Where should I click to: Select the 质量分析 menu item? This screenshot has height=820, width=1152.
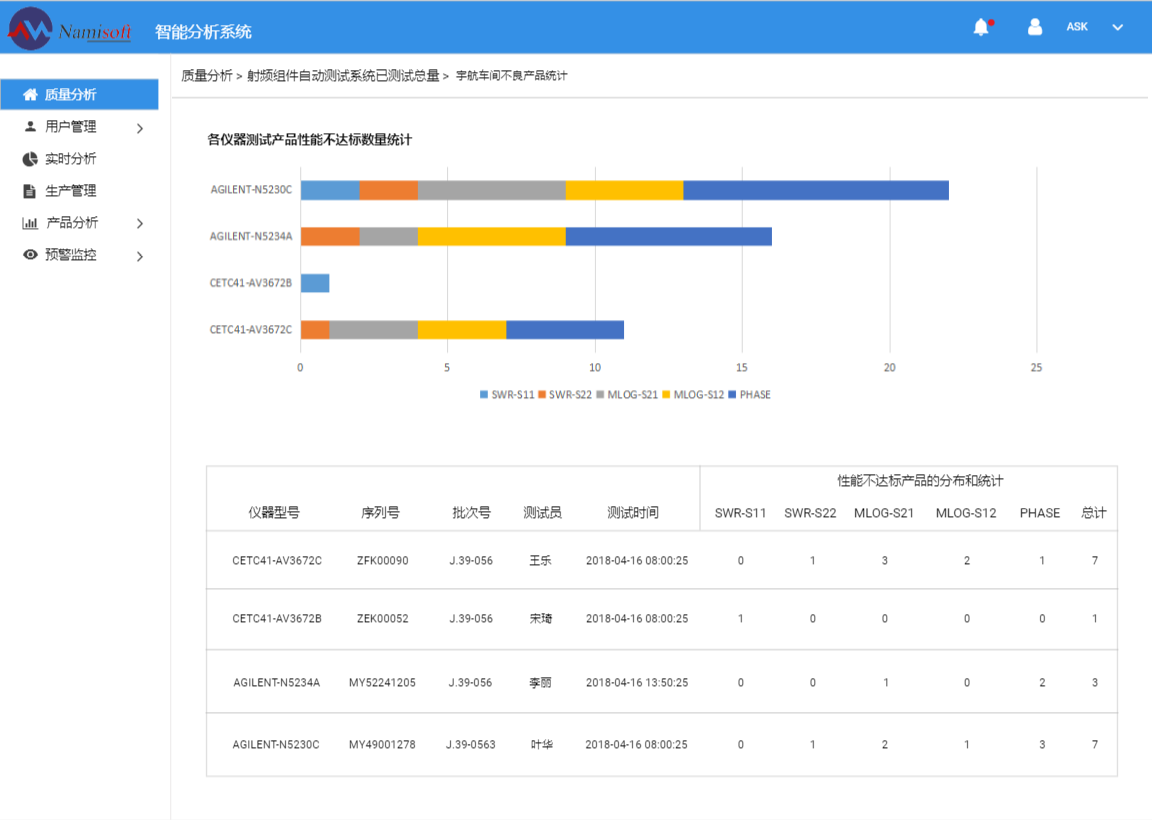pos(79,94)
